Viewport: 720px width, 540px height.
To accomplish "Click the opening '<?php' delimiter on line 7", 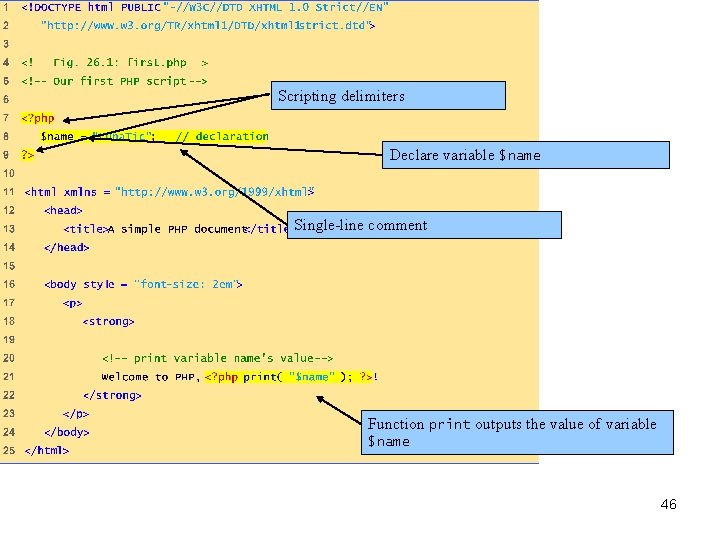I will (x=38, y=118).
